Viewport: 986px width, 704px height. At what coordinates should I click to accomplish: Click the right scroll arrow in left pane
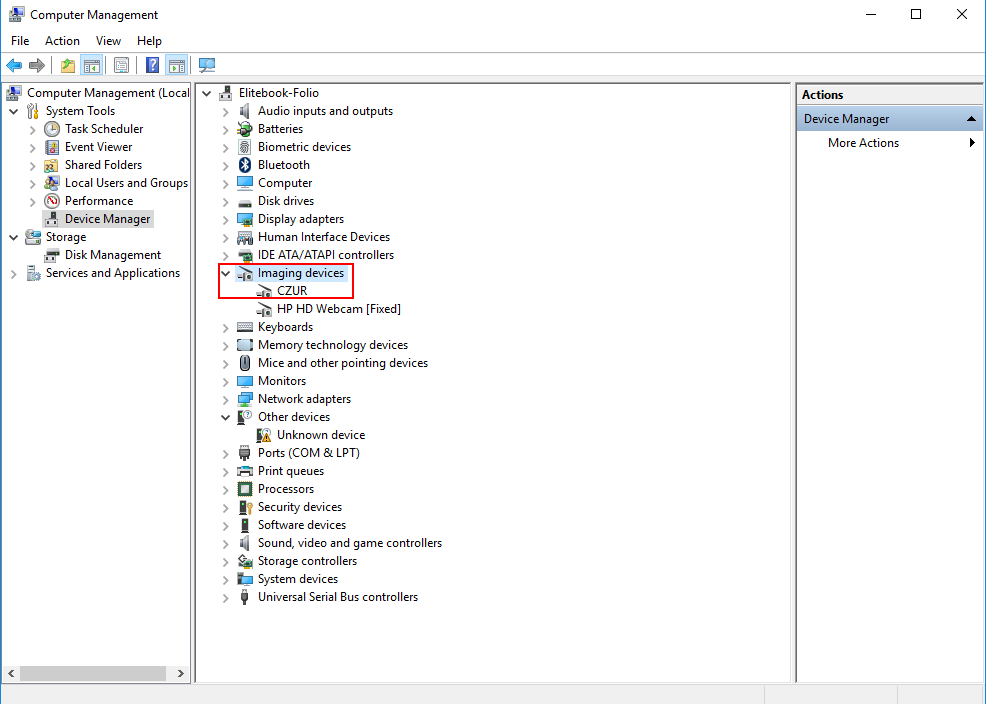(x=180, y=673)
